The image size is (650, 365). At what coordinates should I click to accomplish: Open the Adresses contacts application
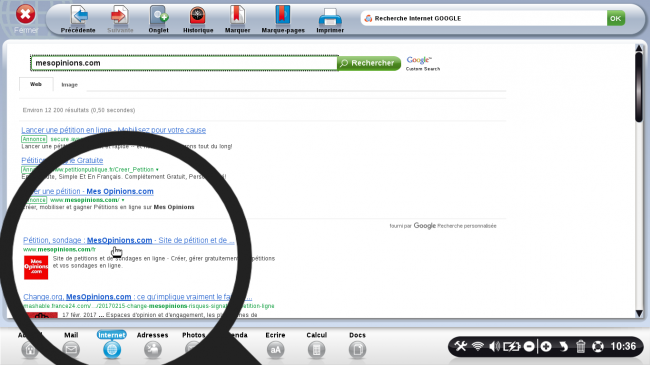(x=153, y=345)
